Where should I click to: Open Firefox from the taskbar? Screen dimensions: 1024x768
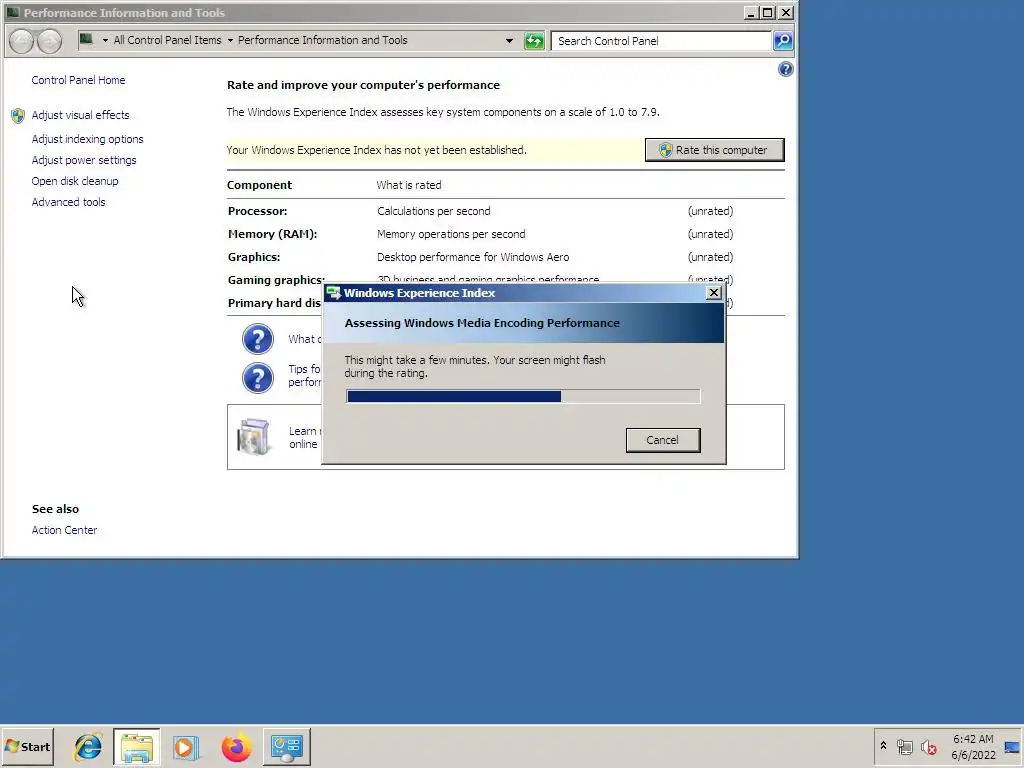click(x=236, y=746)
